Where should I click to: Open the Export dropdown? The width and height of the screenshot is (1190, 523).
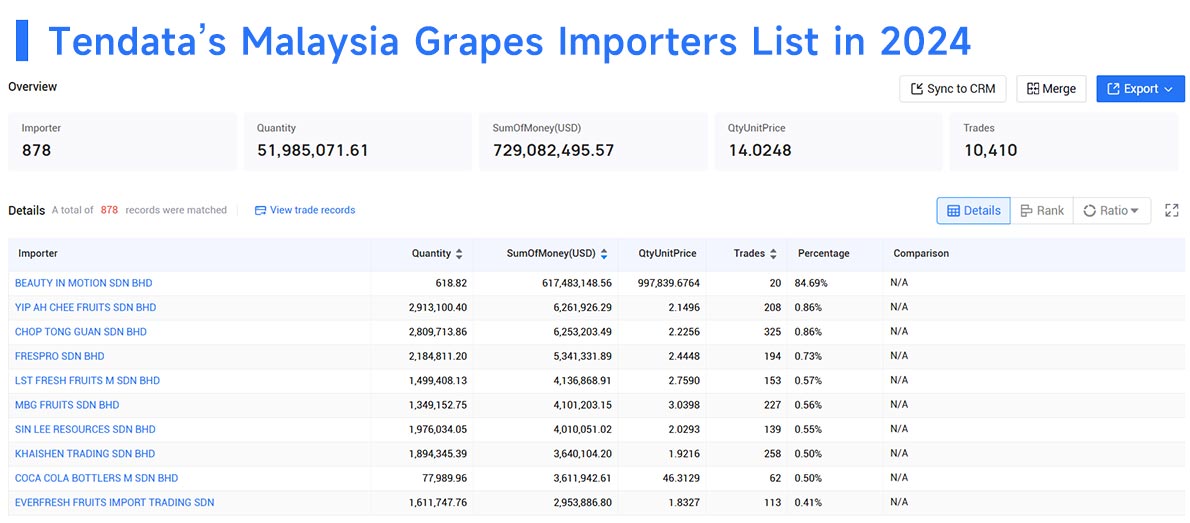click(x=1140, y=89)
